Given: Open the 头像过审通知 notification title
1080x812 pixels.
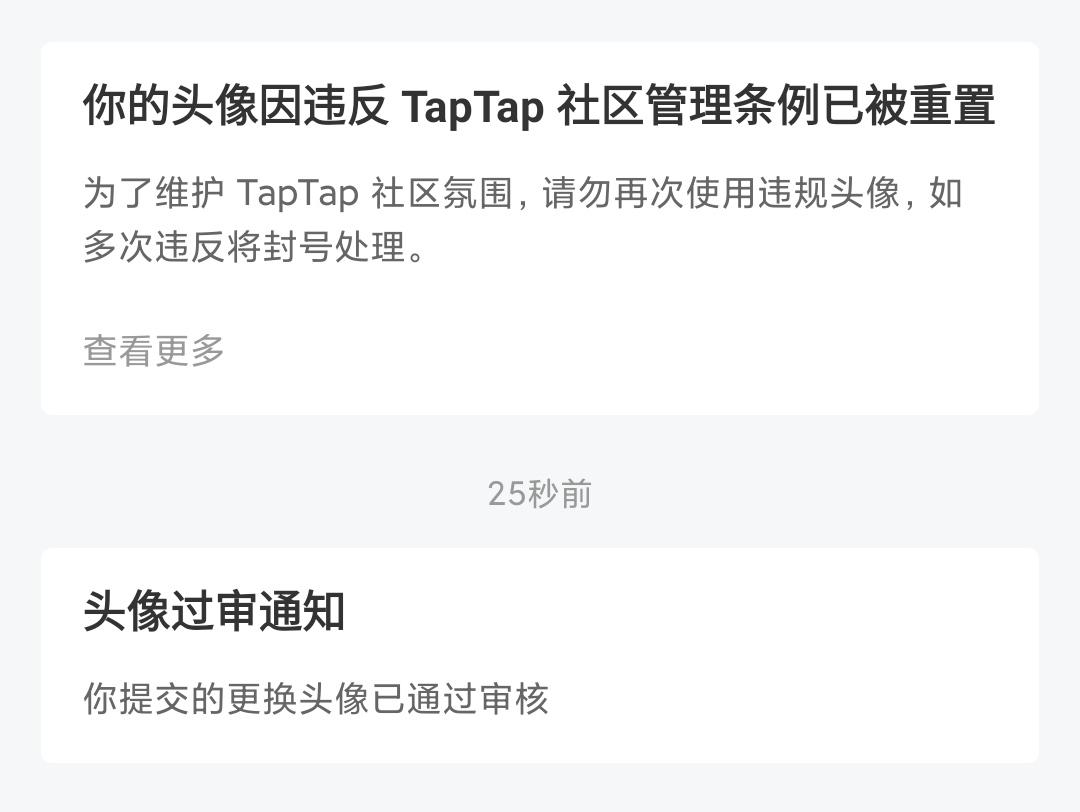Looking at the screenshot, I should tap(214, 611).
